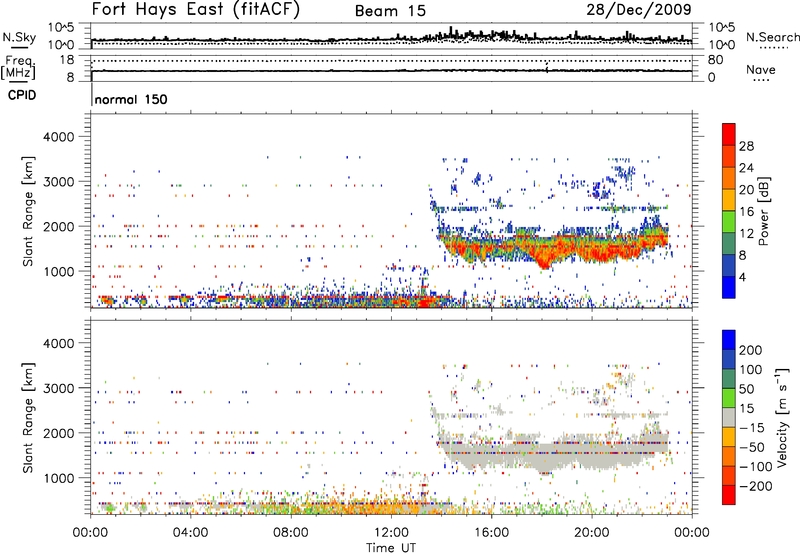
Task: Click the '2000' tick in the power panel
Action: (x=58, y=226)
